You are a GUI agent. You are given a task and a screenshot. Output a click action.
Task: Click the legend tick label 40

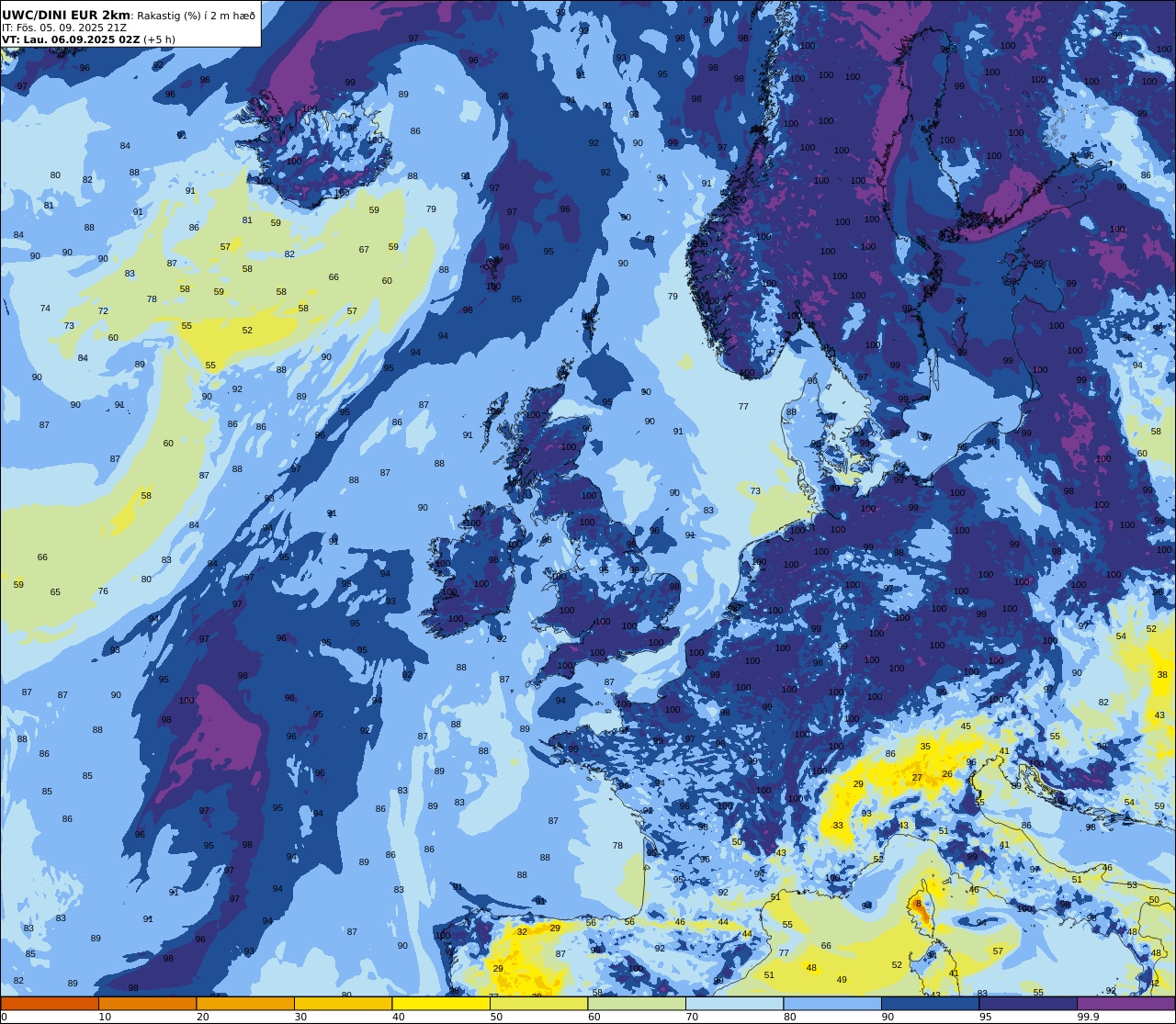tap(399, 1017)
